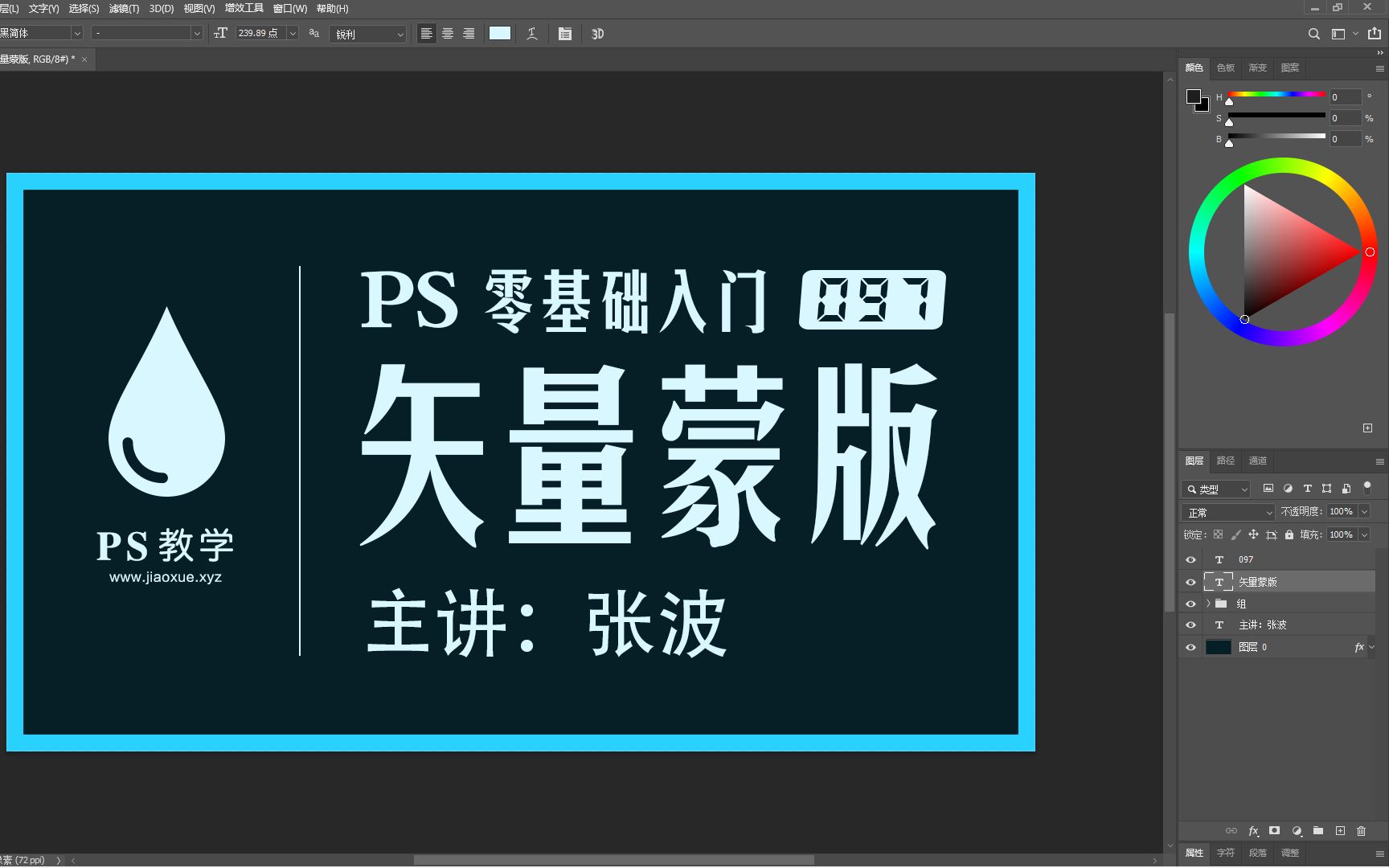Hide the 图层 0 layer visibility eye
Viewport: 1389px width, 868px height.
(x=1190, y=647)
